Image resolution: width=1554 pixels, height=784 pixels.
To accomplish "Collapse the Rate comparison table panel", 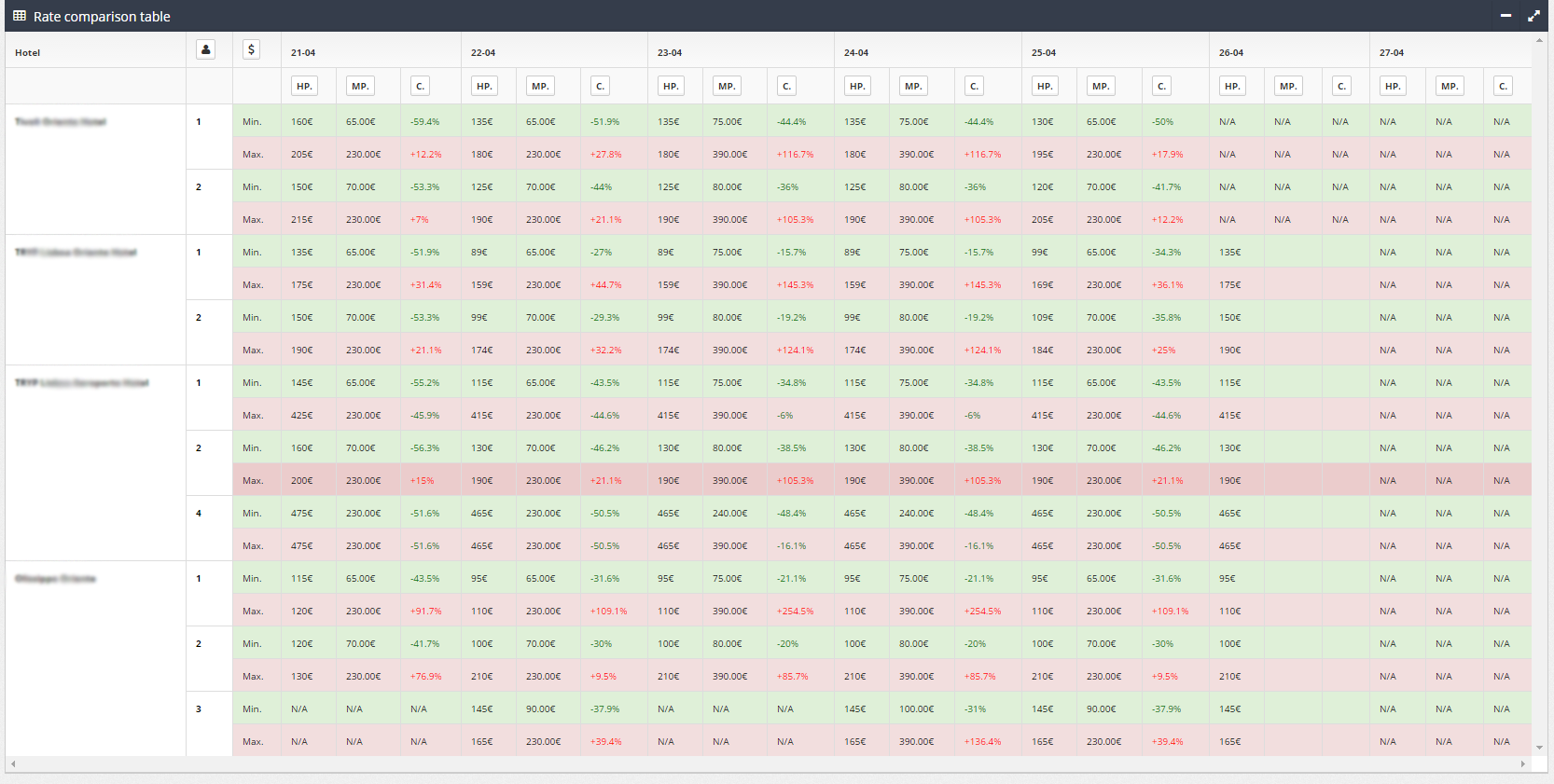I will click(1505, 16).
